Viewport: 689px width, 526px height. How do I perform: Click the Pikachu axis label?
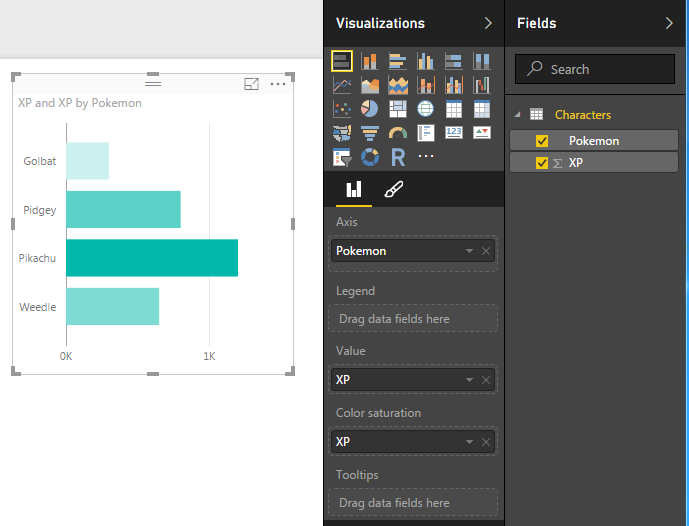click(37, 258)
